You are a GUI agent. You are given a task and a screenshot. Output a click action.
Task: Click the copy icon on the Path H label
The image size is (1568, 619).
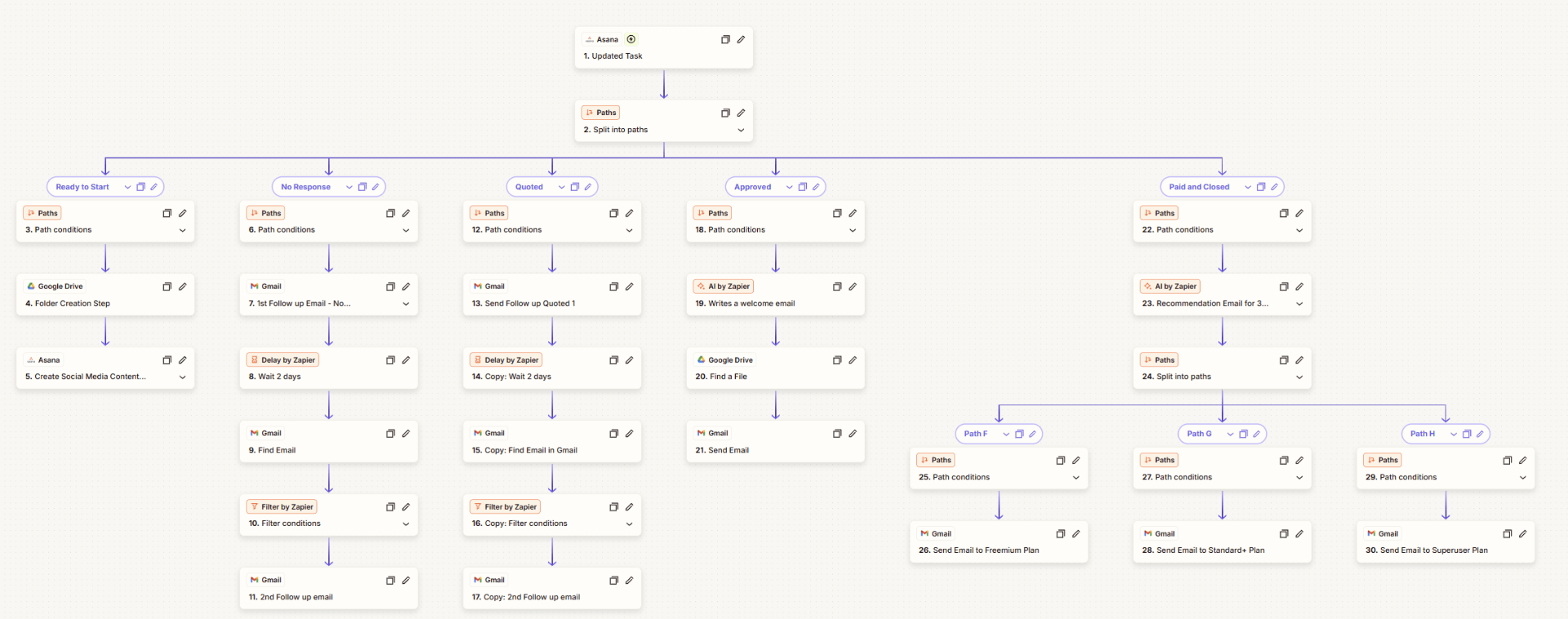pos(1467,434)
